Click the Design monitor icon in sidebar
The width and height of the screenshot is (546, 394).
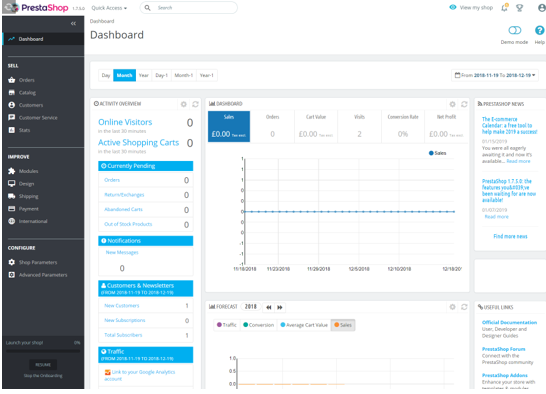pos(11,184)
